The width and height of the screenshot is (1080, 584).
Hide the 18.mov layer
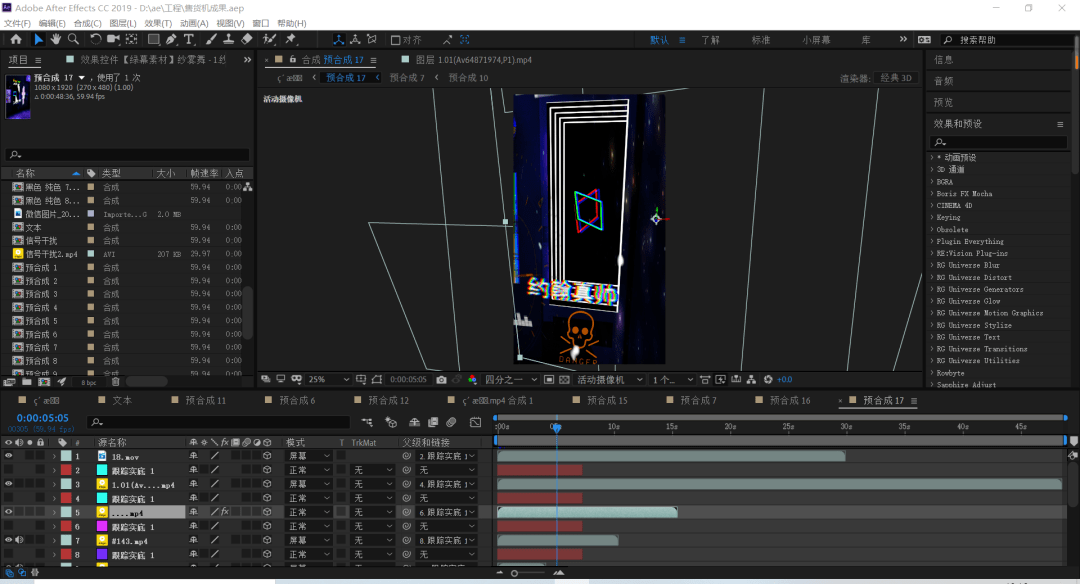(x=8, y=456)
